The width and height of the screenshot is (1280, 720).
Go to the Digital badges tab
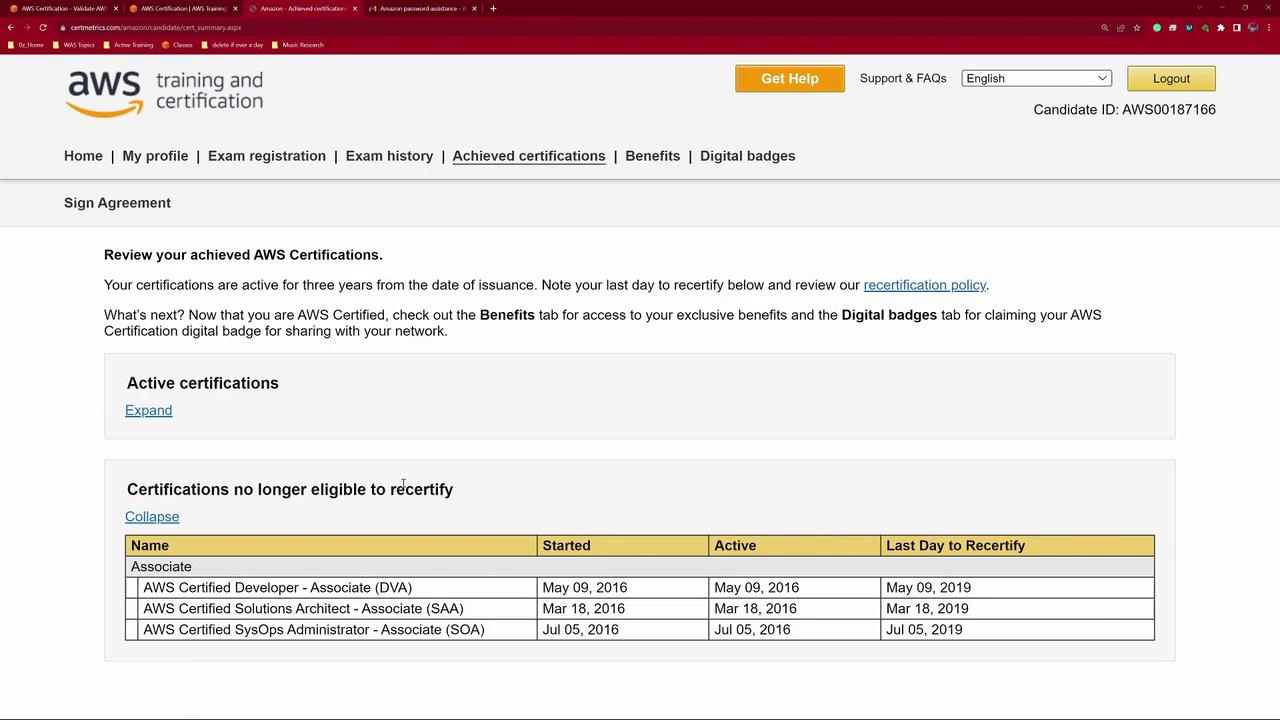[x=747, y=156]
